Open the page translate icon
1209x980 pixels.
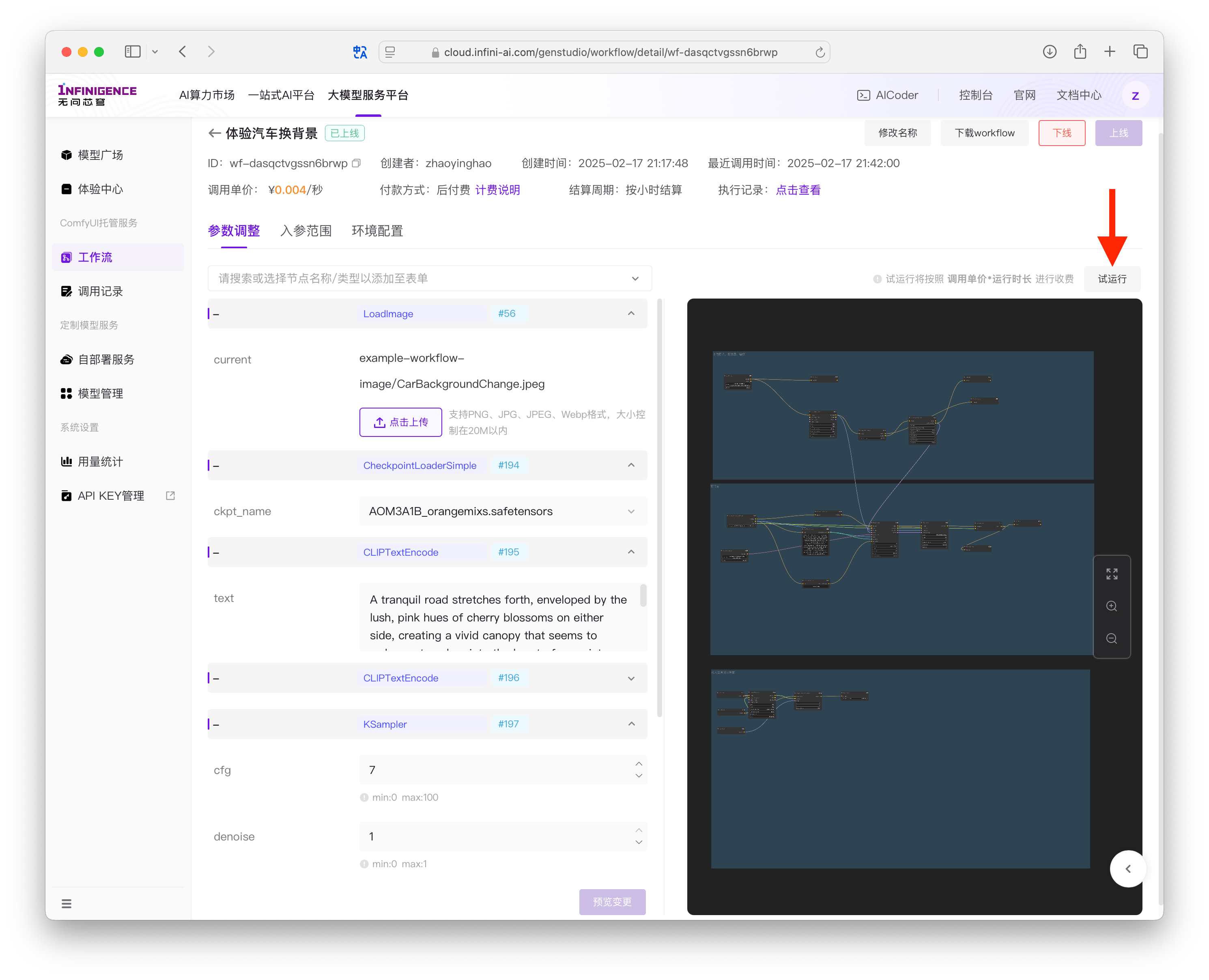coord(360,52)
